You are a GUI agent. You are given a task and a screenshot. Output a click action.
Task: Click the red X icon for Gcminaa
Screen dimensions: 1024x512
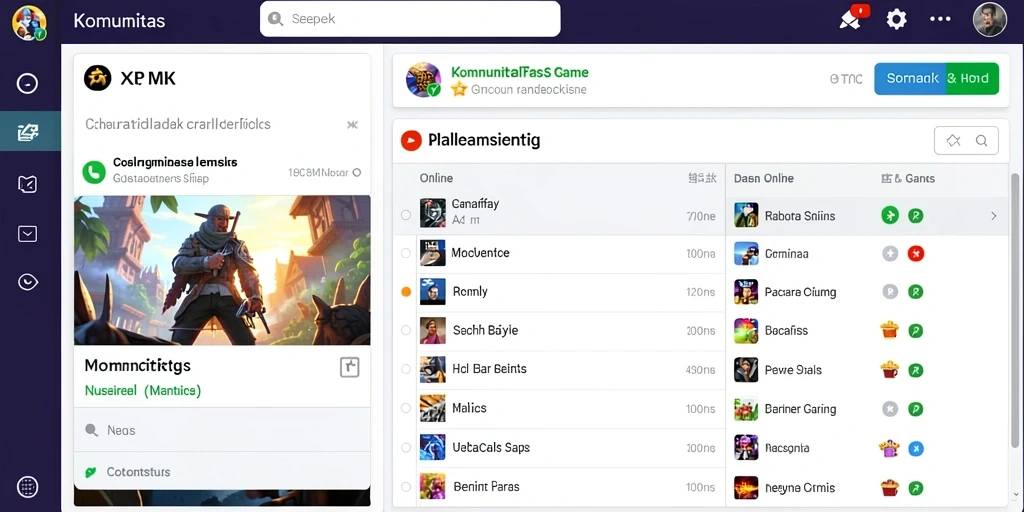tap(916, 253)
